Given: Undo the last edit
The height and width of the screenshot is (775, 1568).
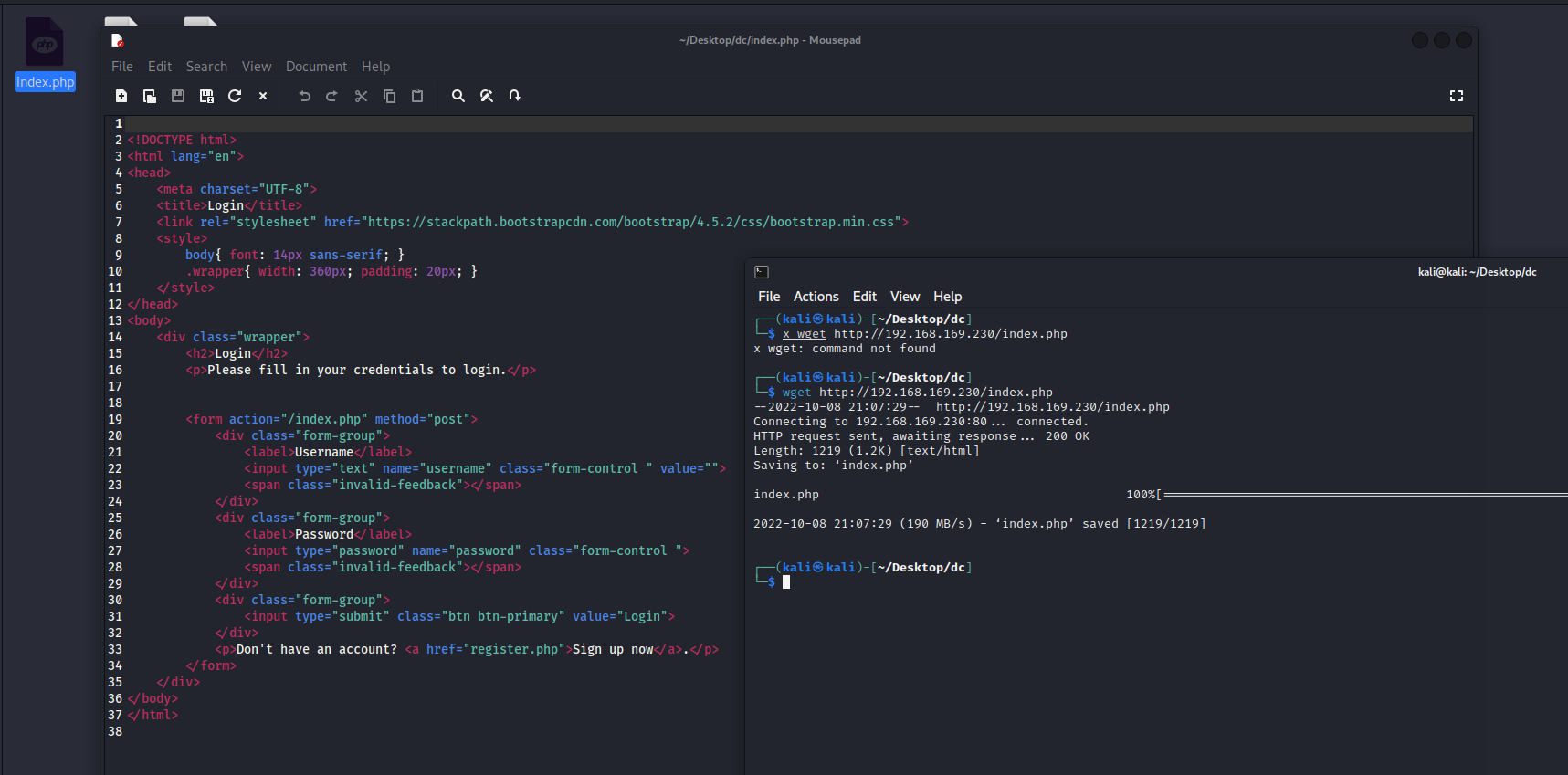Looking at the screenshot, I should 305,96.
